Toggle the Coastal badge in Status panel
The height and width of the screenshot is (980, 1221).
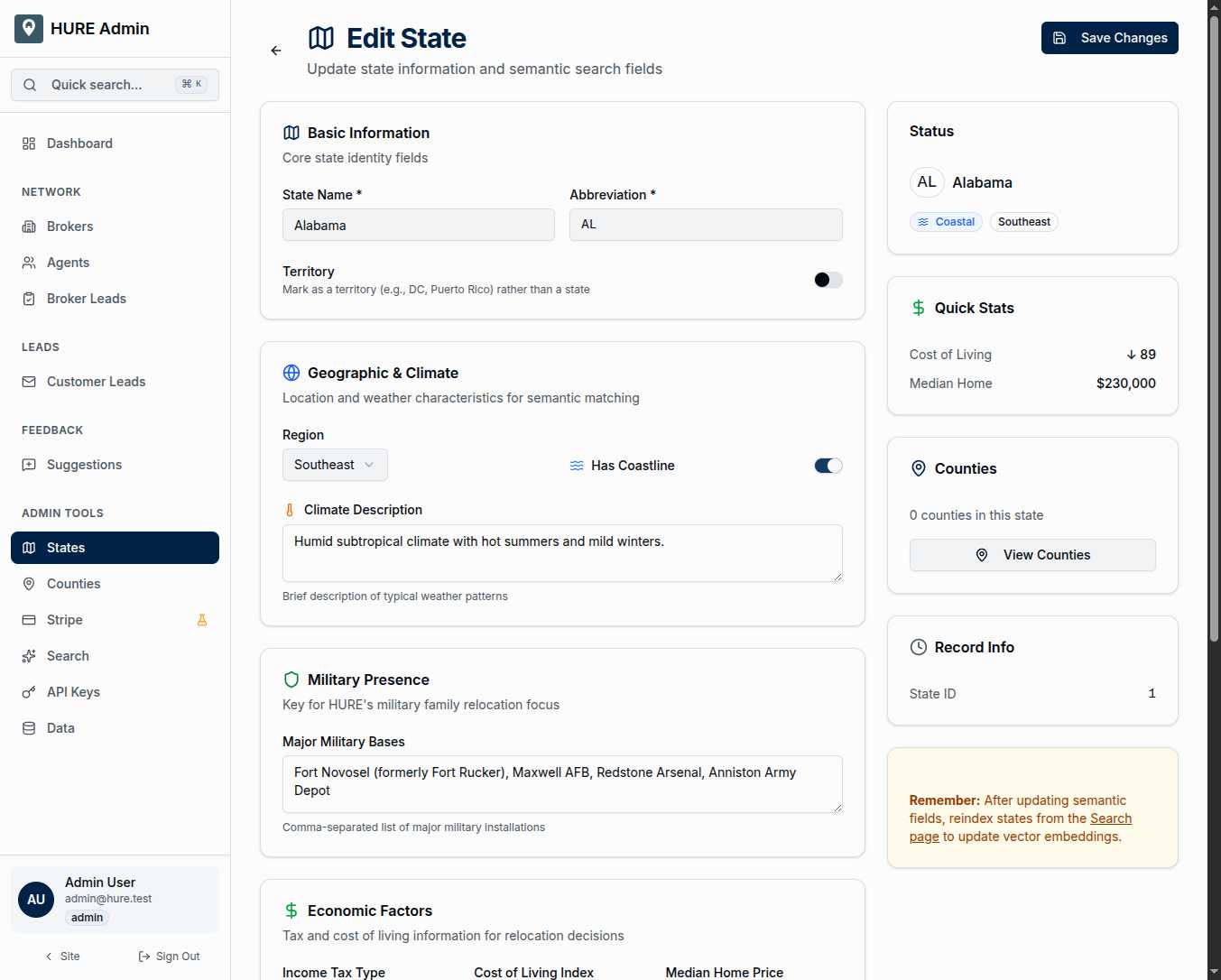coord(946,221)
